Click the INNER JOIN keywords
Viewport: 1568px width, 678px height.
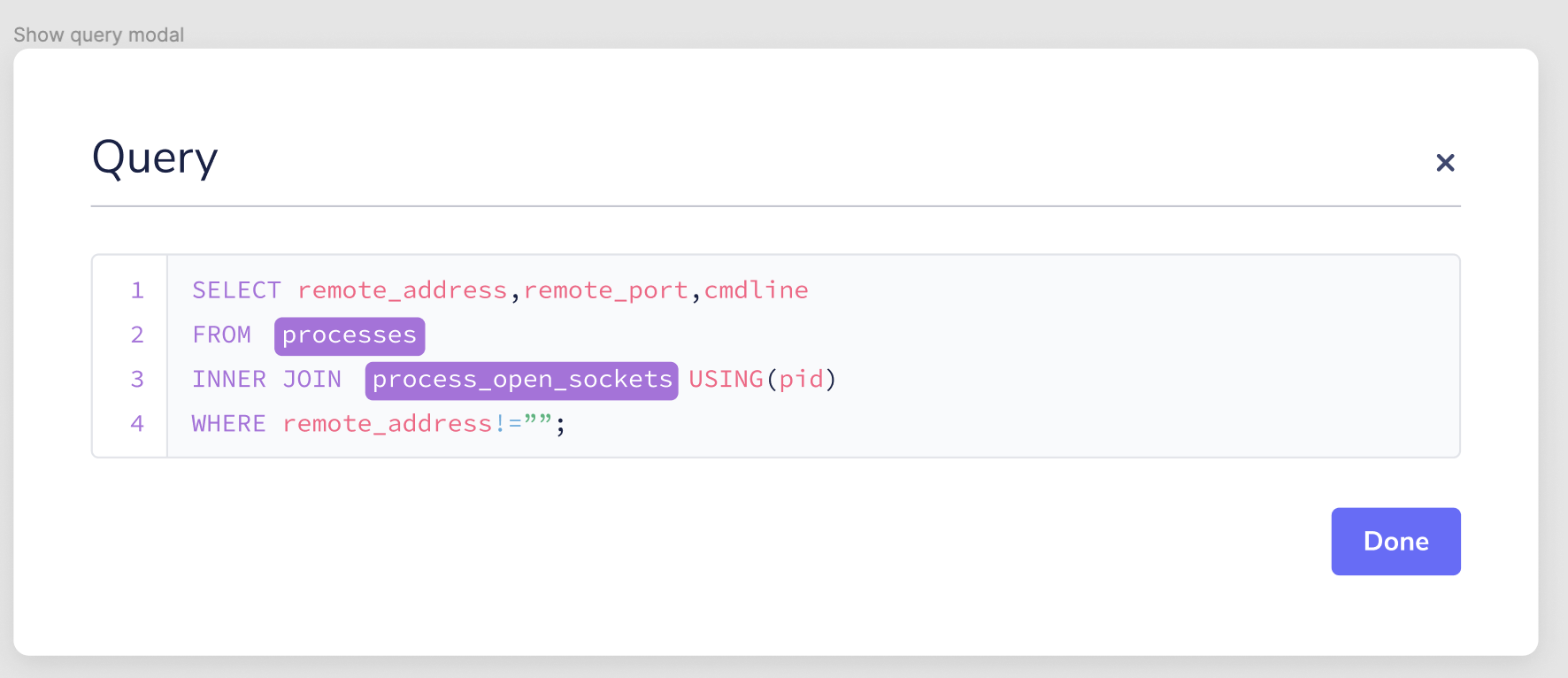tap(266, 379)
